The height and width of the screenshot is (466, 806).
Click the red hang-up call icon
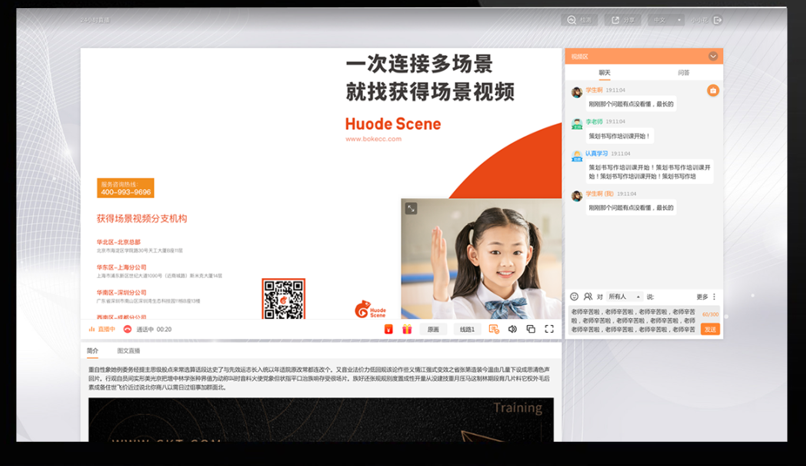127,329
